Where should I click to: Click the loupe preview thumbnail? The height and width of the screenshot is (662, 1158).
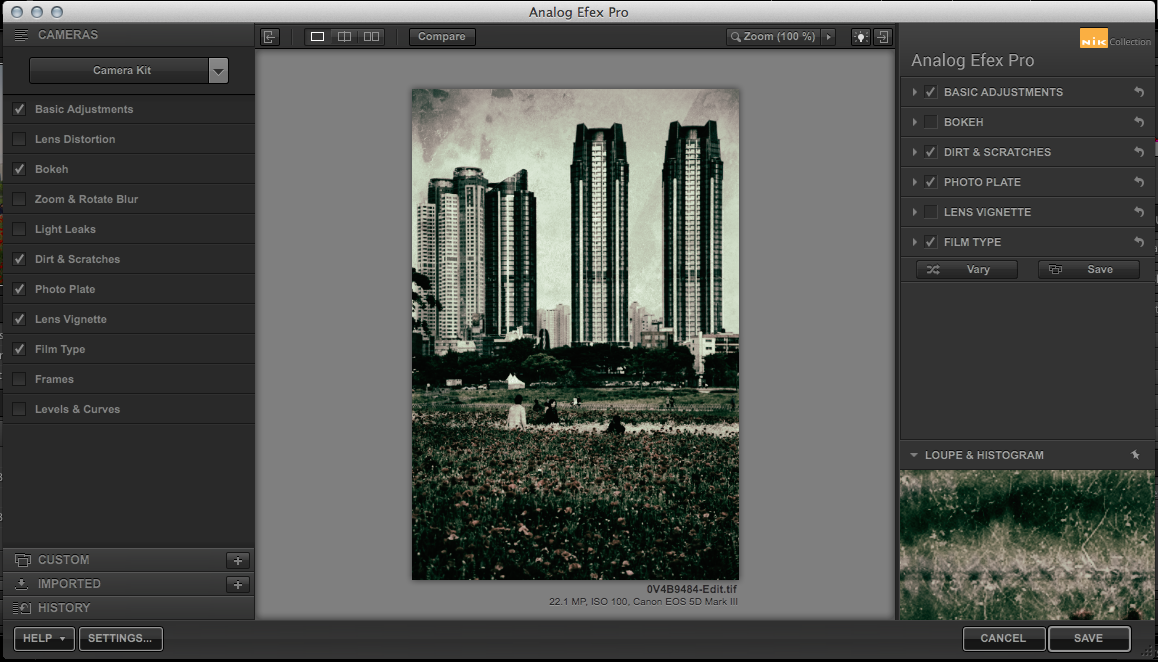click(x=1028, y=545)
